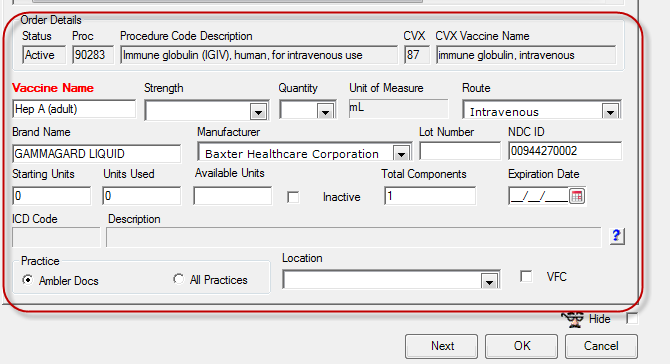Click the Next button
Viewport: 670px width, 364px height.
pyautogui.click(x=441, y=346)
